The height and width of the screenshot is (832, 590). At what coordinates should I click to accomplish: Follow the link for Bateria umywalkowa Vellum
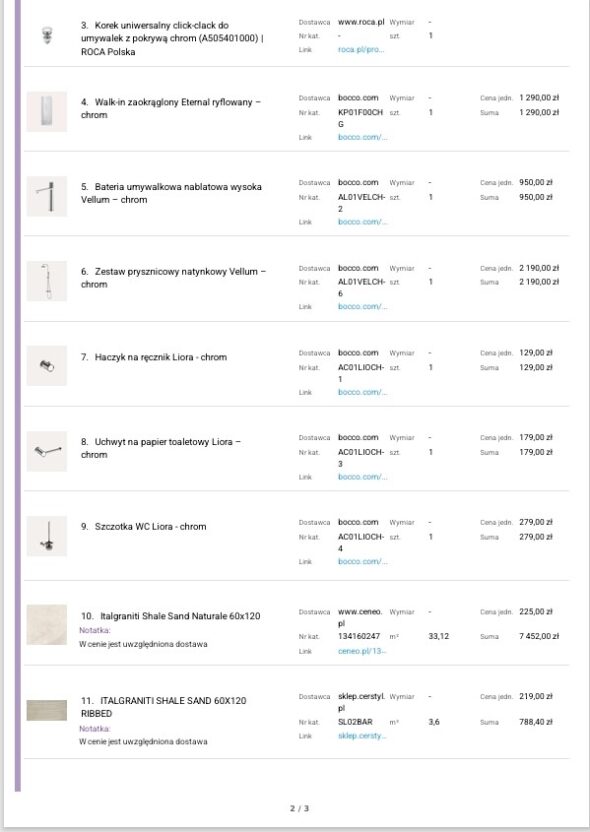pos(362,222)
